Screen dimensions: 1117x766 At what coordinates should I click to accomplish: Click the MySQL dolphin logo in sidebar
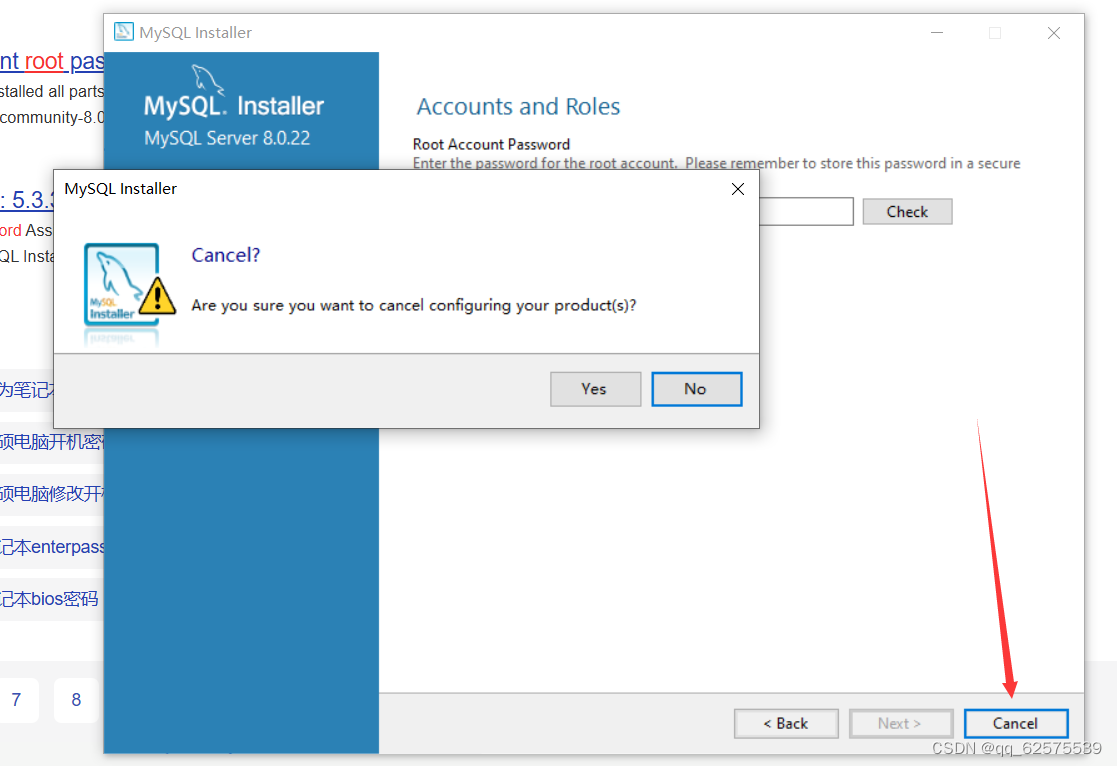click(207, 79)
